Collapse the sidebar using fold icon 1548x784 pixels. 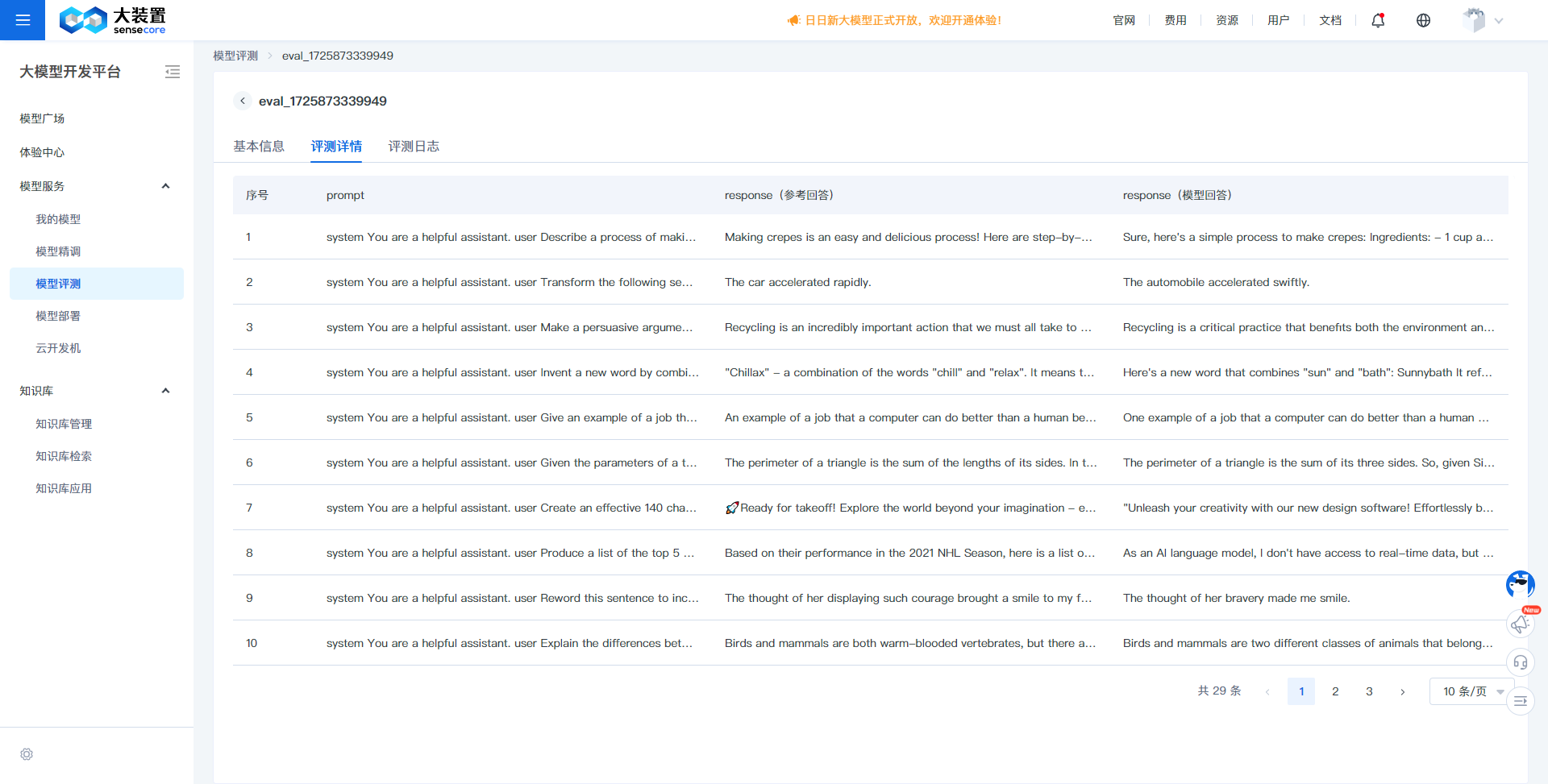coord(173,72)
